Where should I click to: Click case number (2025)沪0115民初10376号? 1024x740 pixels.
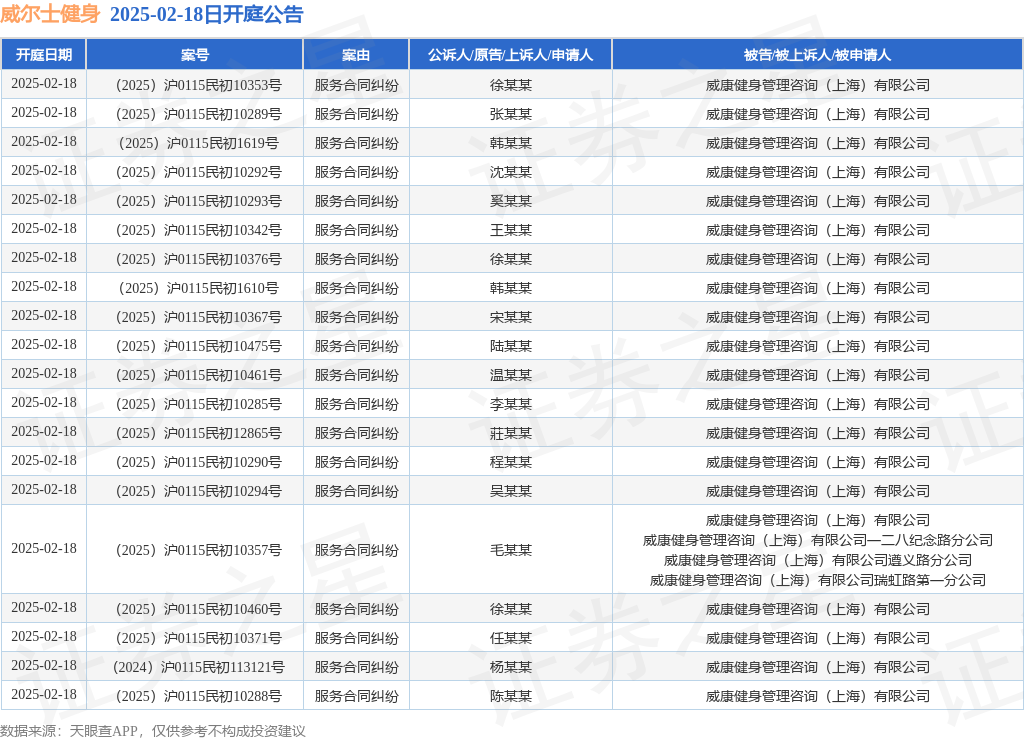199,259
